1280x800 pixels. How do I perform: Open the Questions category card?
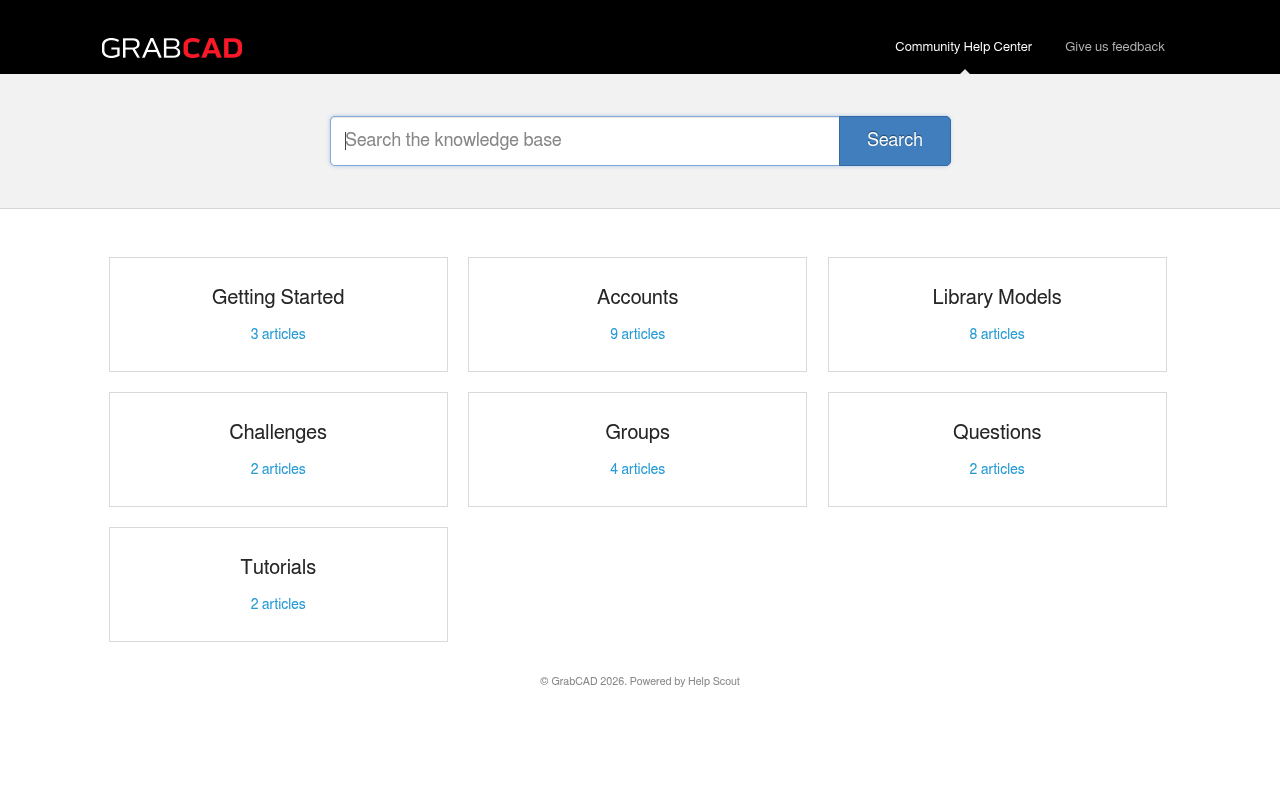997,449
